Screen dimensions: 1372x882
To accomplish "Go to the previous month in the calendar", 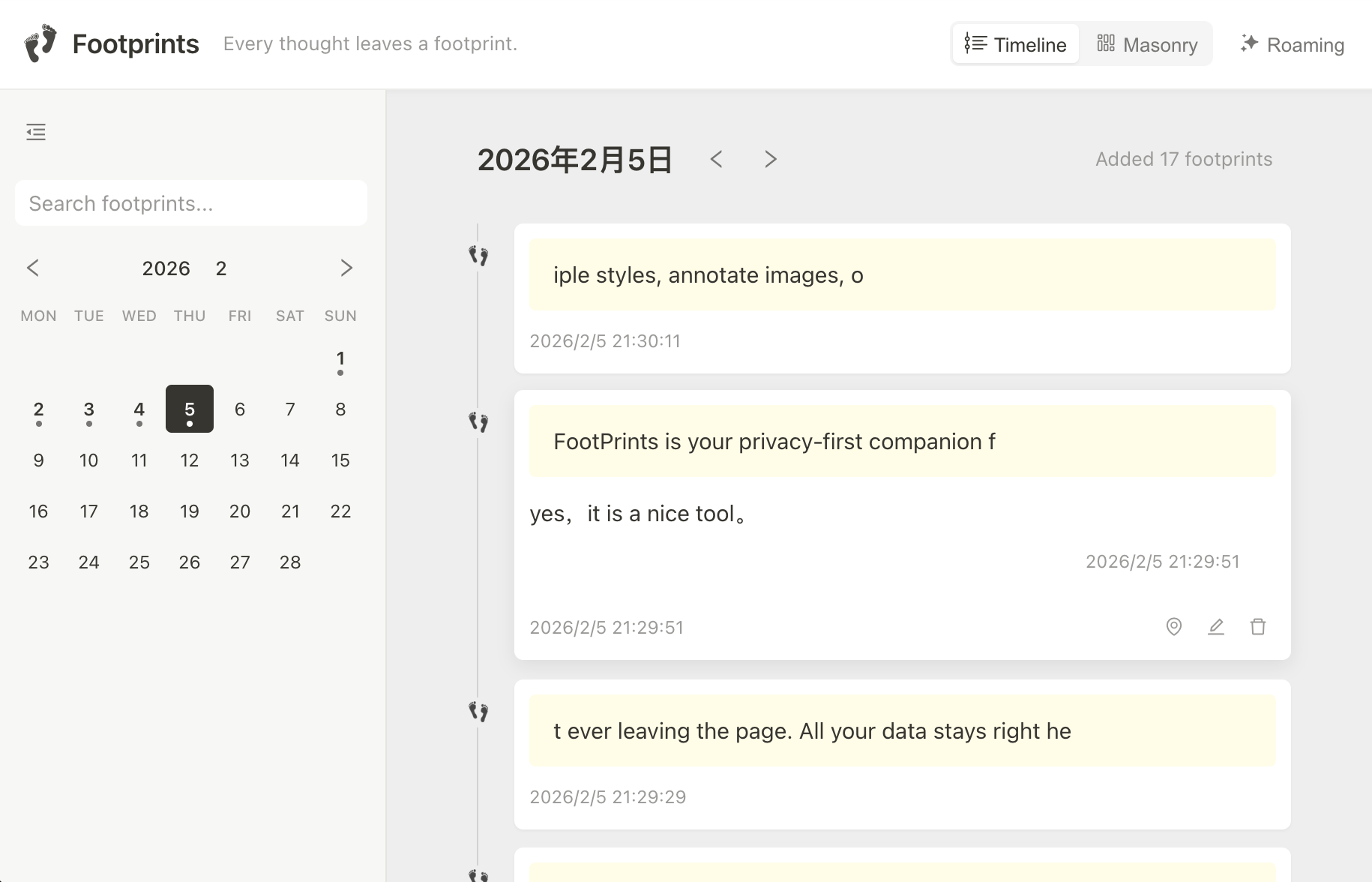I will [34, 268].
